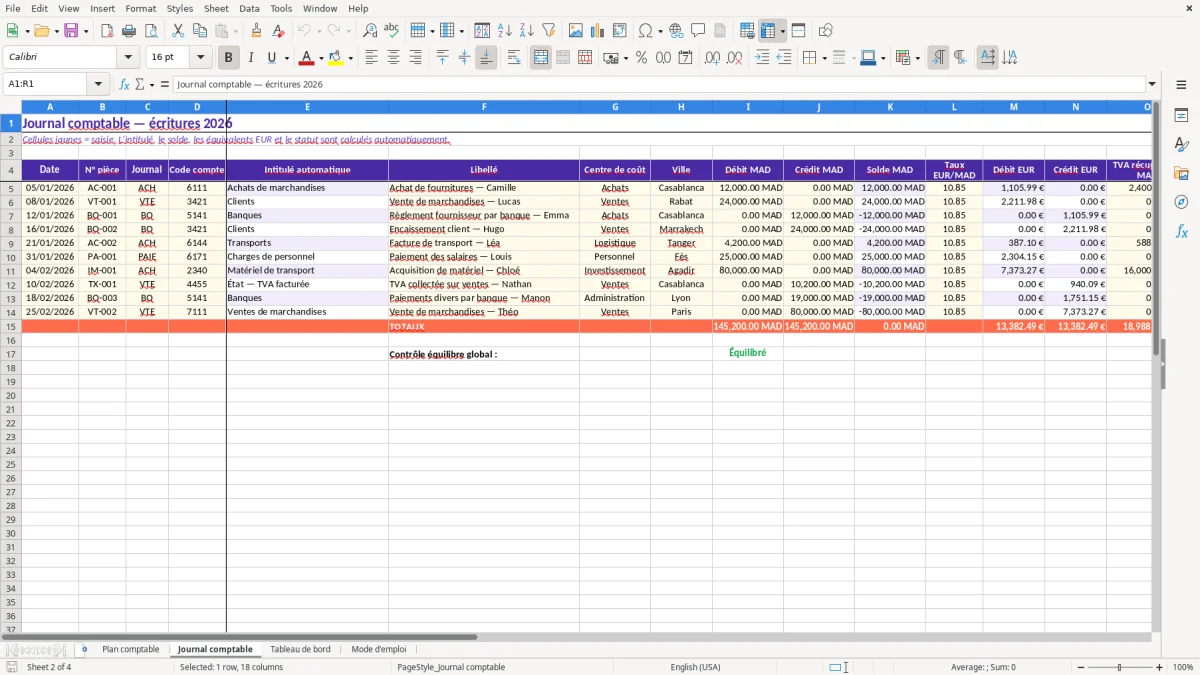The width and height of the screenshot is (1200, 675).
Task: Toggle Align Bottom button
Action: (x=486, y=58)
